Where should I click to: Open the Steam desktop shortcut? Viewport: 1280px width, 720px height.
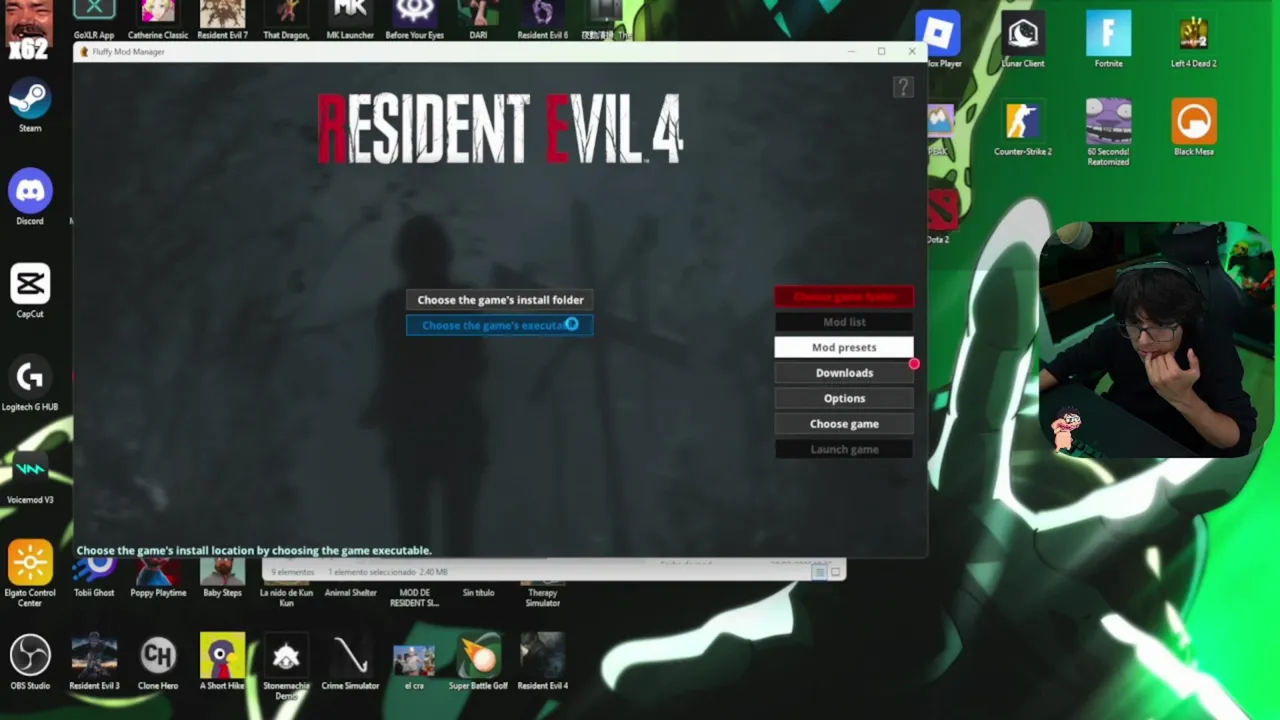tap(30, 106)
